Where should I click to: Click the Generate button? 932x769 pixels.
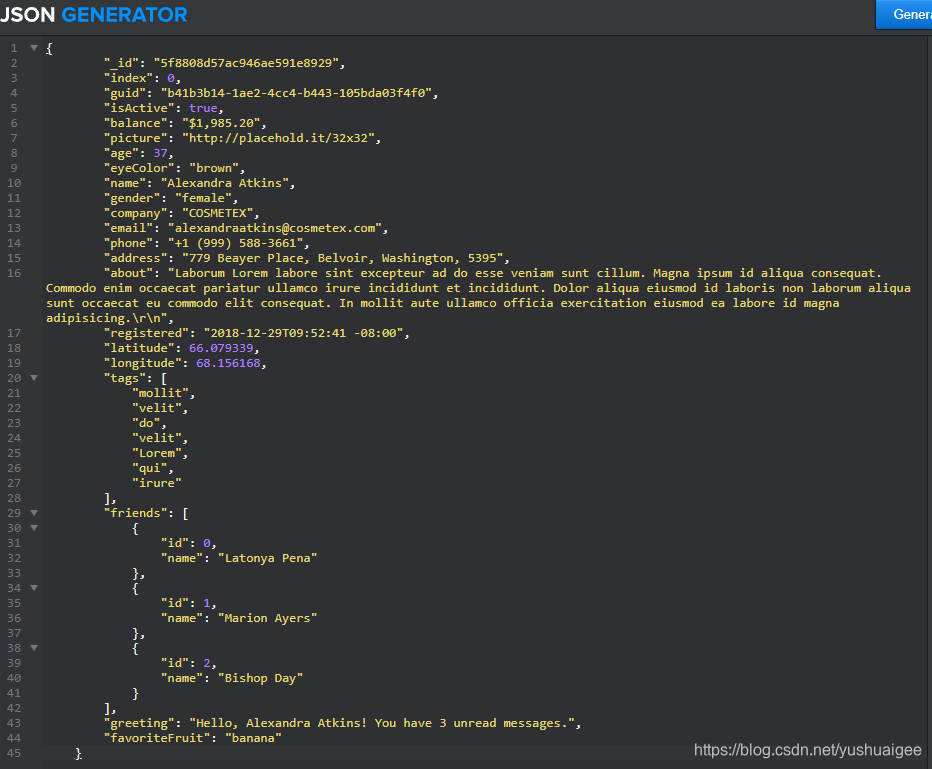[904, 14]
